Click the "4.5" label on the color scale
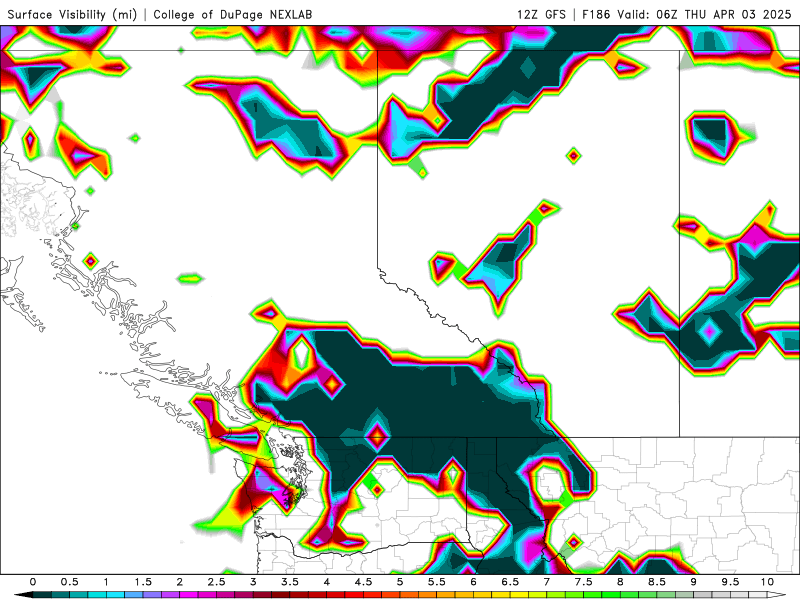Image resolution: width=800 pixels, height=600 pixels. coord(363,582)
